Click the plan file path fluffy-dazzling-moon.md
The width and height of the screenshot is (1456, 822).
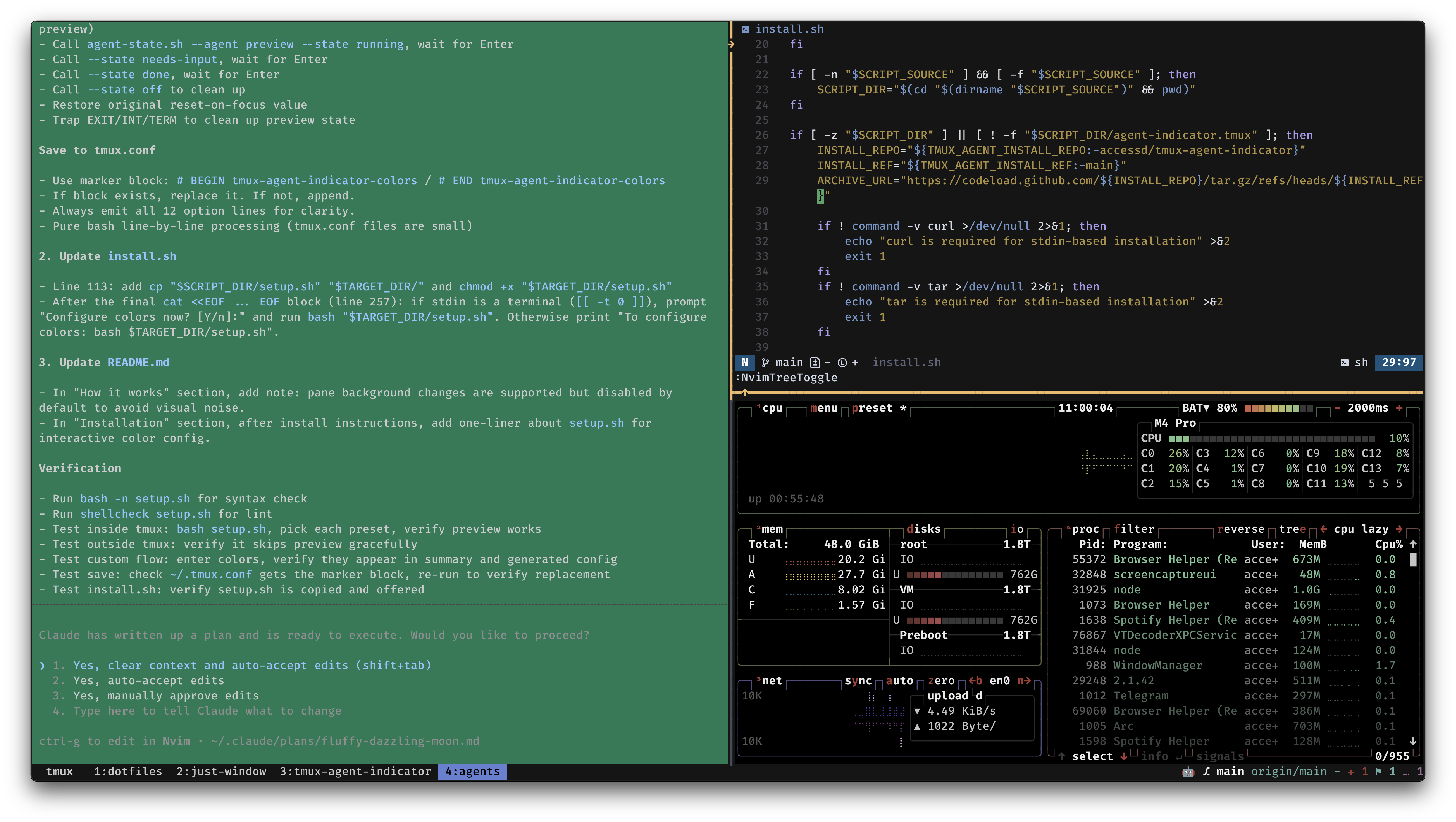coord(345,741)
